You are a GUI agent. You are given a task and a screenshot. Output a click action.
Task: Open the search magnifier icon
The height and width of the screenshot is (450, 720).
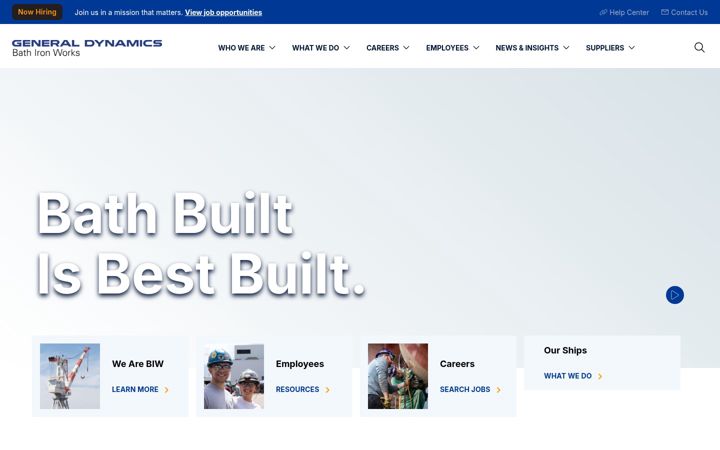tap(699, 47)
